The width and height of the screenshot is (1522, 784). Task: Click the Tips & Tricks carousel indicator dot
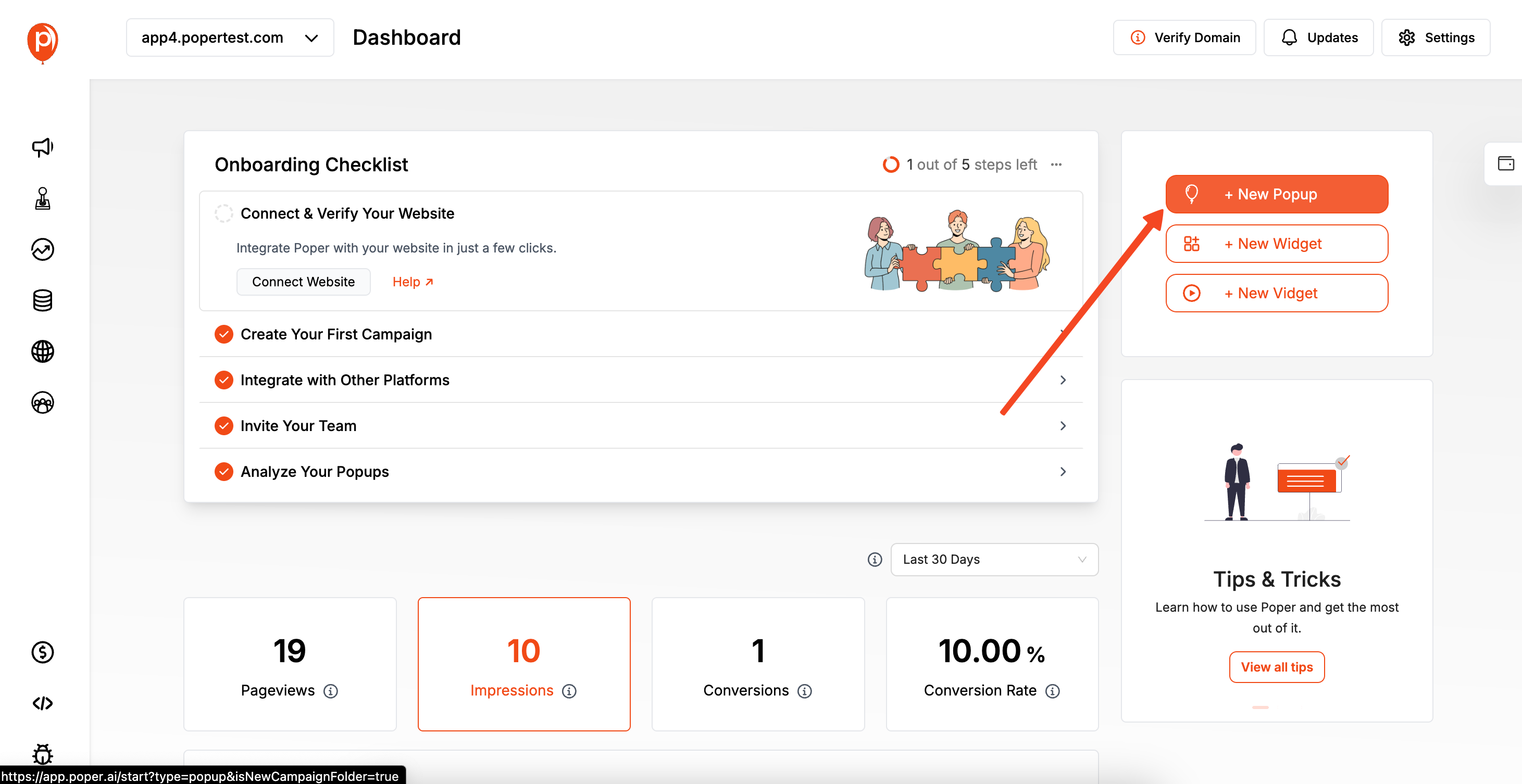click(x=1259, y=706)
